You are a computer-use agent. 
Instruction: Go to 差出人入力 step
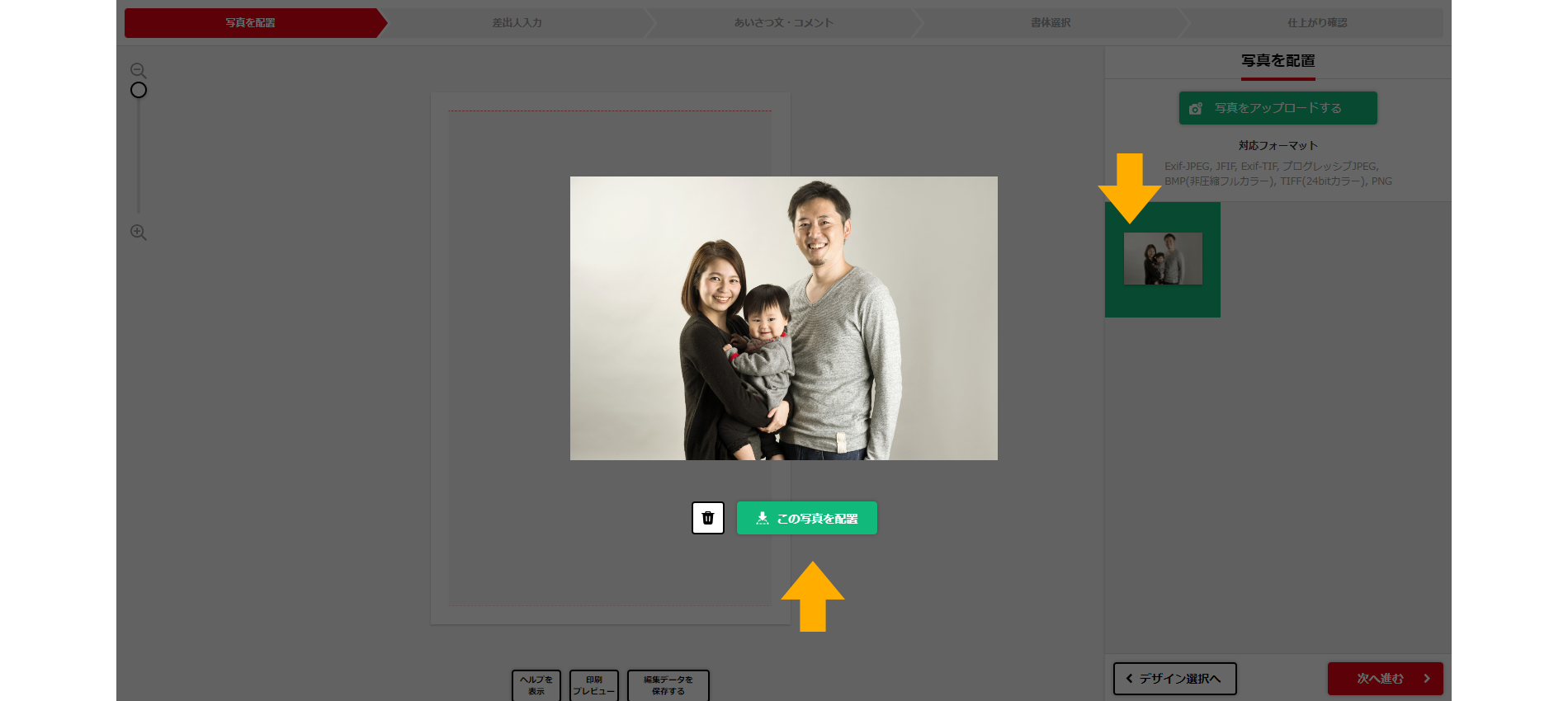pos(517,23)
